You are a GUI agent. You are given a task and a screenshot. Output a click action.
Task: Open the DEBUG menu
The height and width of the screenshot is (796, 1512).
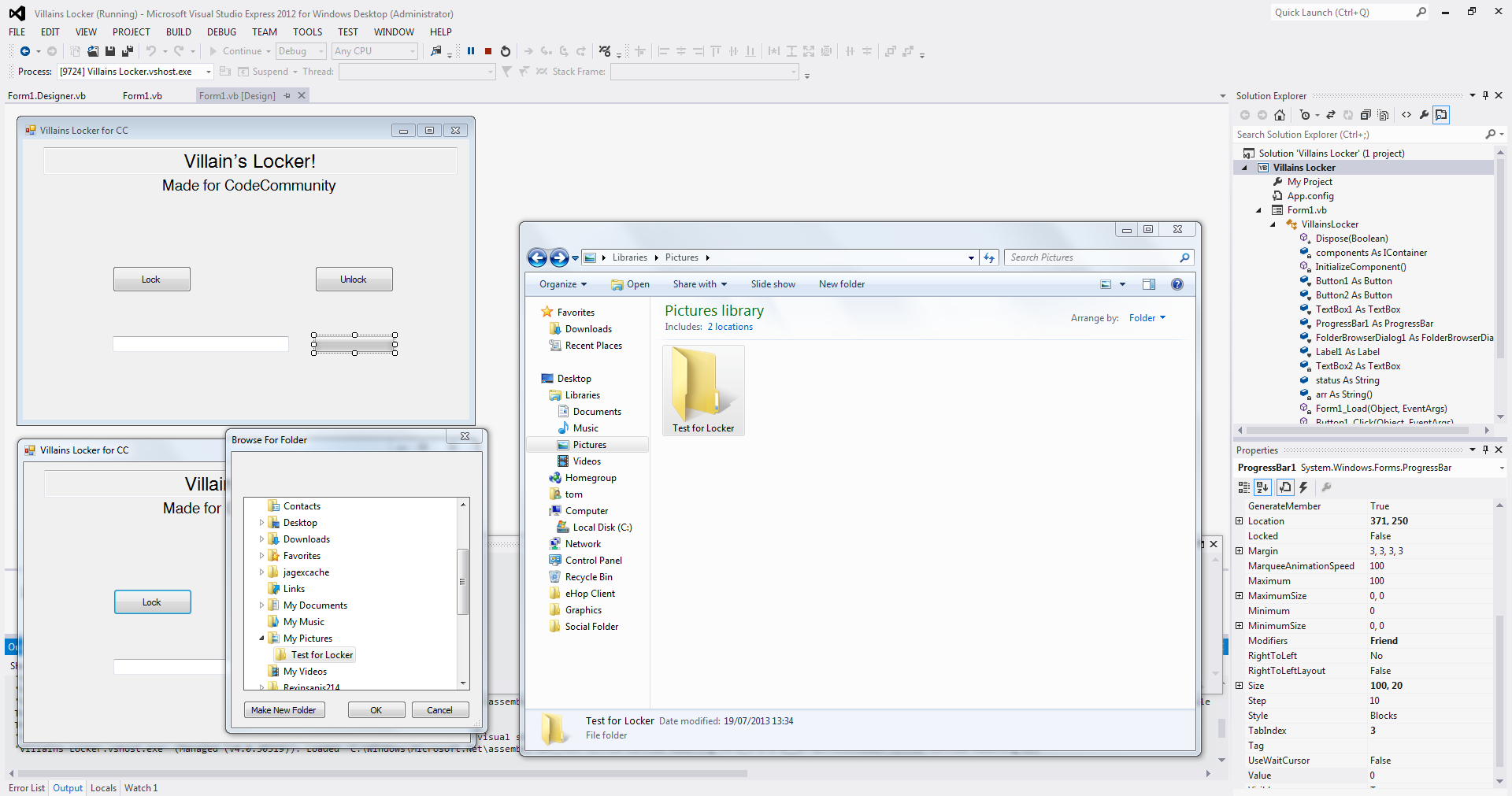point(221,32)
